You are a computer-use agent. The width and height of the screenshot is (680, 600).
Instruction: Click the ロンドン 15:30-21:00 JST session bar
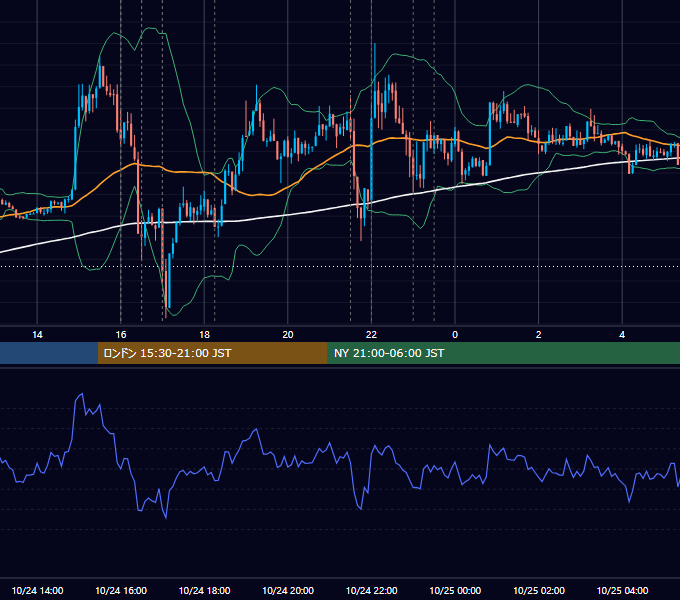click(212, 353)
